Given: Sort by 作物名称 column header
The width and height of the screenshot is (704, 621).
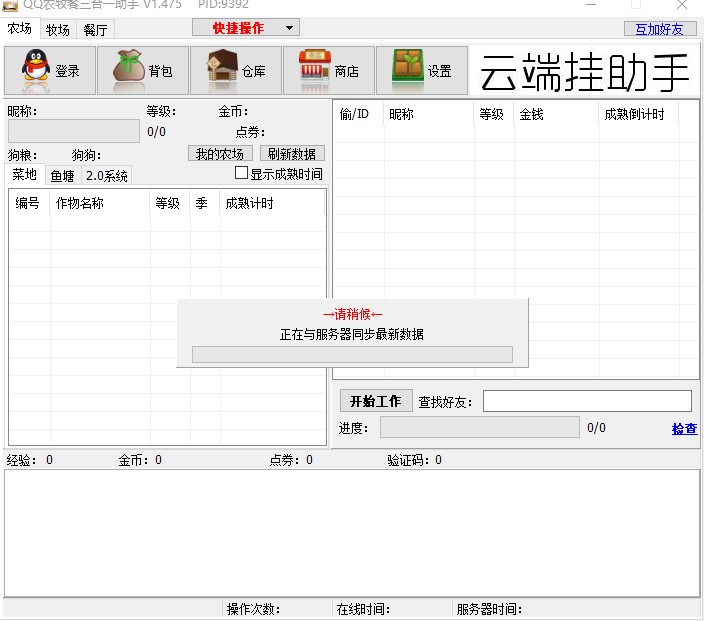Looking at the screenshot, I should click(99, 203).
